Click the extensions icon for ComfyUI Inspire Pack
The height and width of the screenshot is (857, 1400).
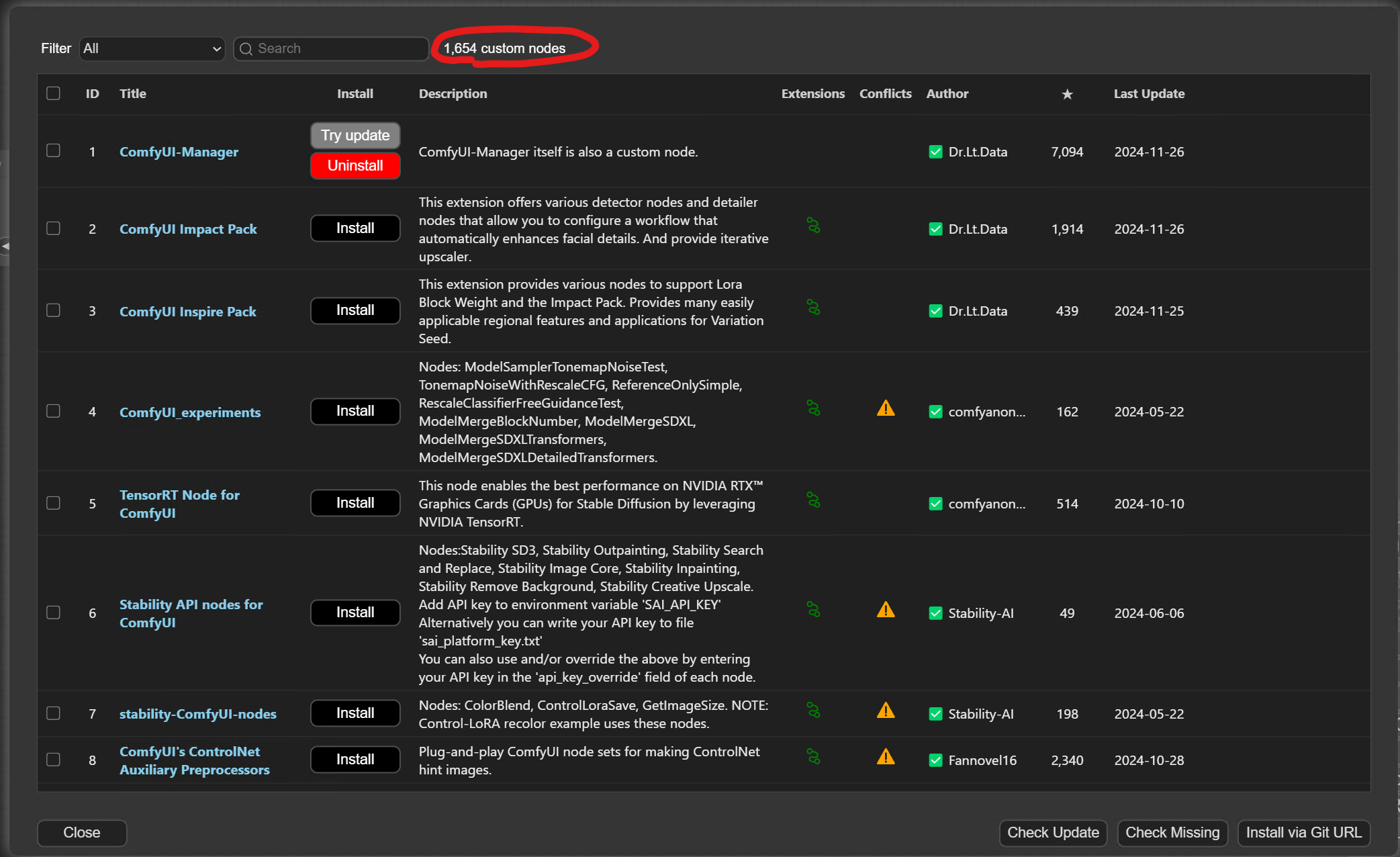[813, 308]
